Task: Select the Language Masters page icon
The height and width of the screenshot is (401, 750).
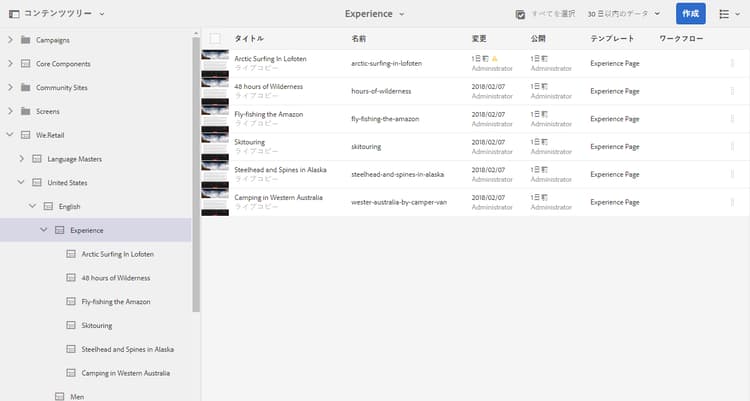Action: click(x=37, y=158)
